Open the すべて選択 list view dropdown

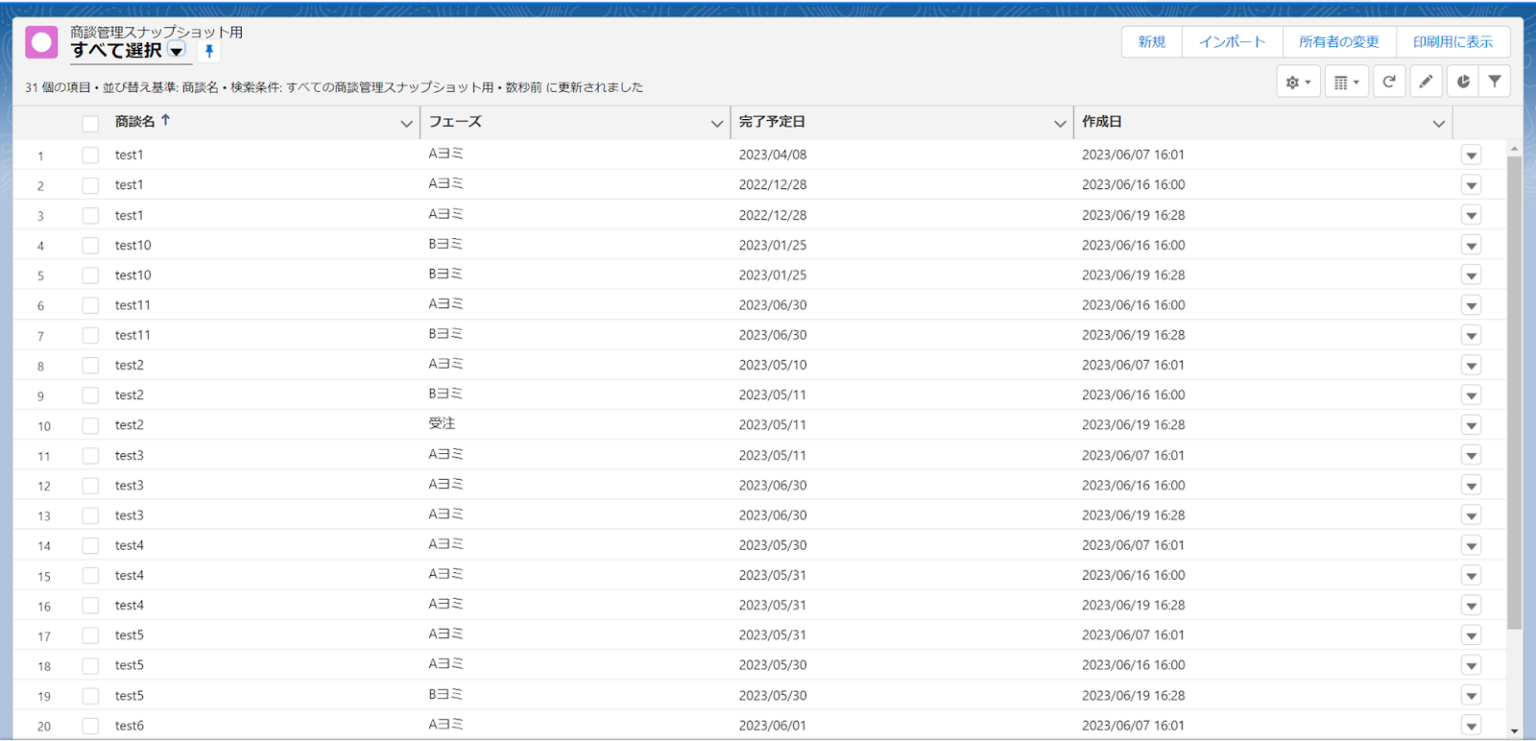pyautogui.click(x=176, y=51)
